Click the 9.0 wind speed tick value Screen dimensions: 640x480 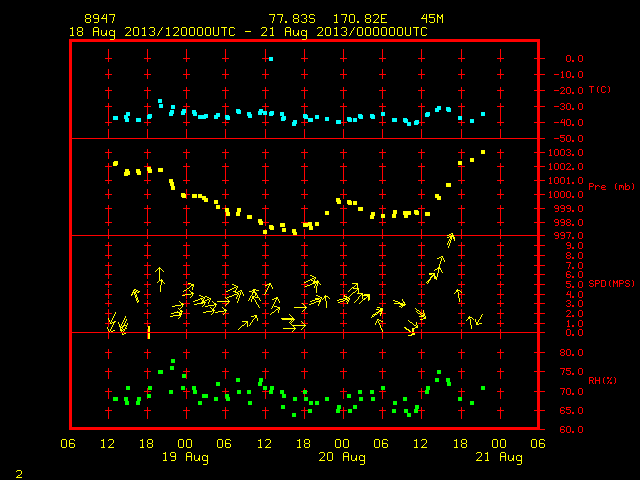[574, 246]
